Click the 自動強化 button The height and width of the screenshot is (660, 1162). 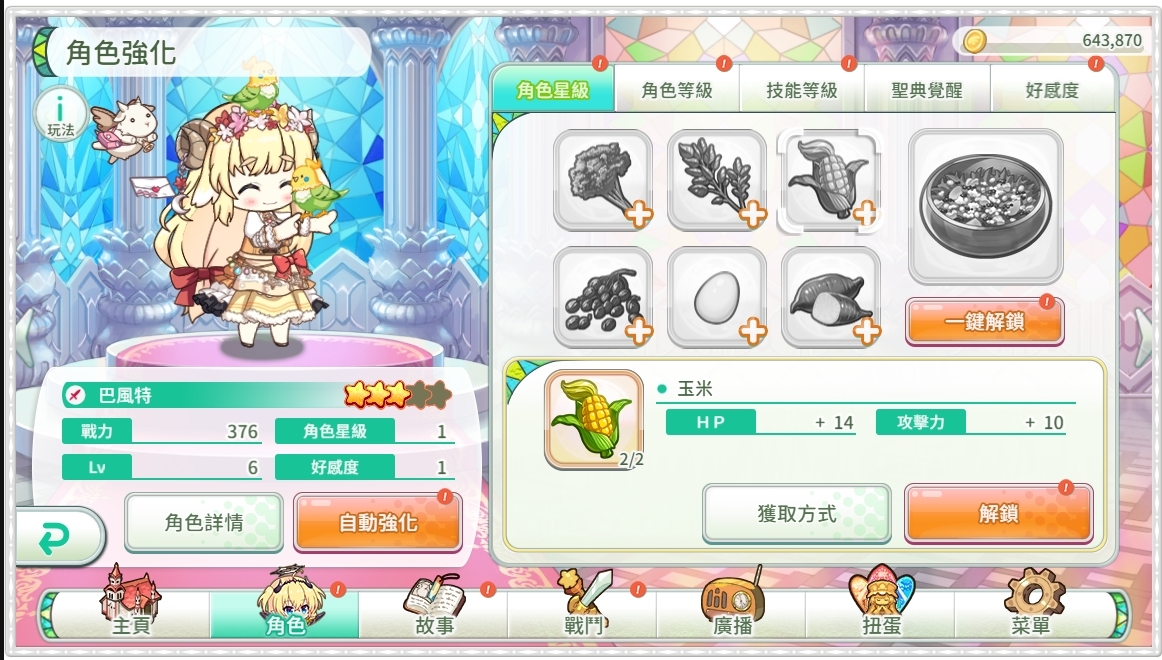(378, 523)
